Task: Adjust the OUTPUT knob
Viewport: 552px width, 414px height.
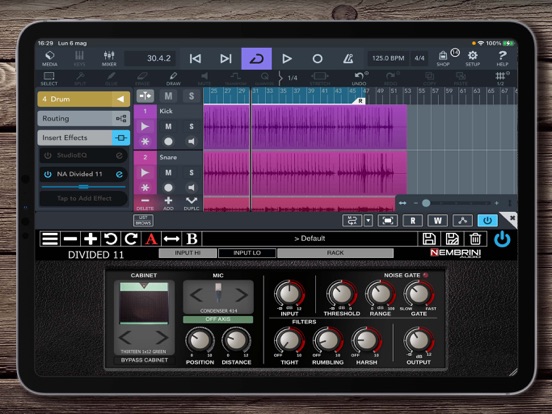Action: (x=419, y=340)
